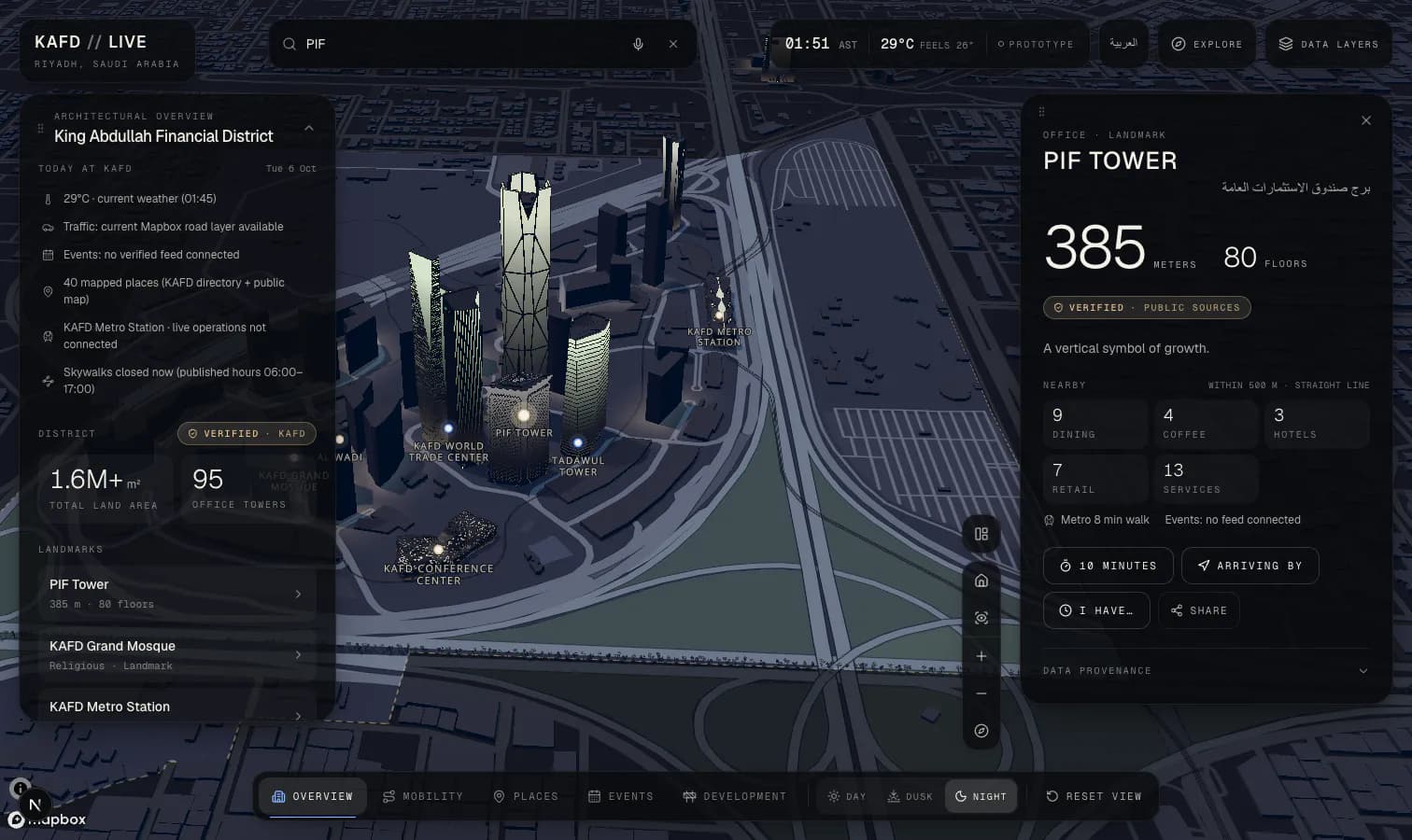Open the Places tab

pyautogui.click(x=526, y=796)
